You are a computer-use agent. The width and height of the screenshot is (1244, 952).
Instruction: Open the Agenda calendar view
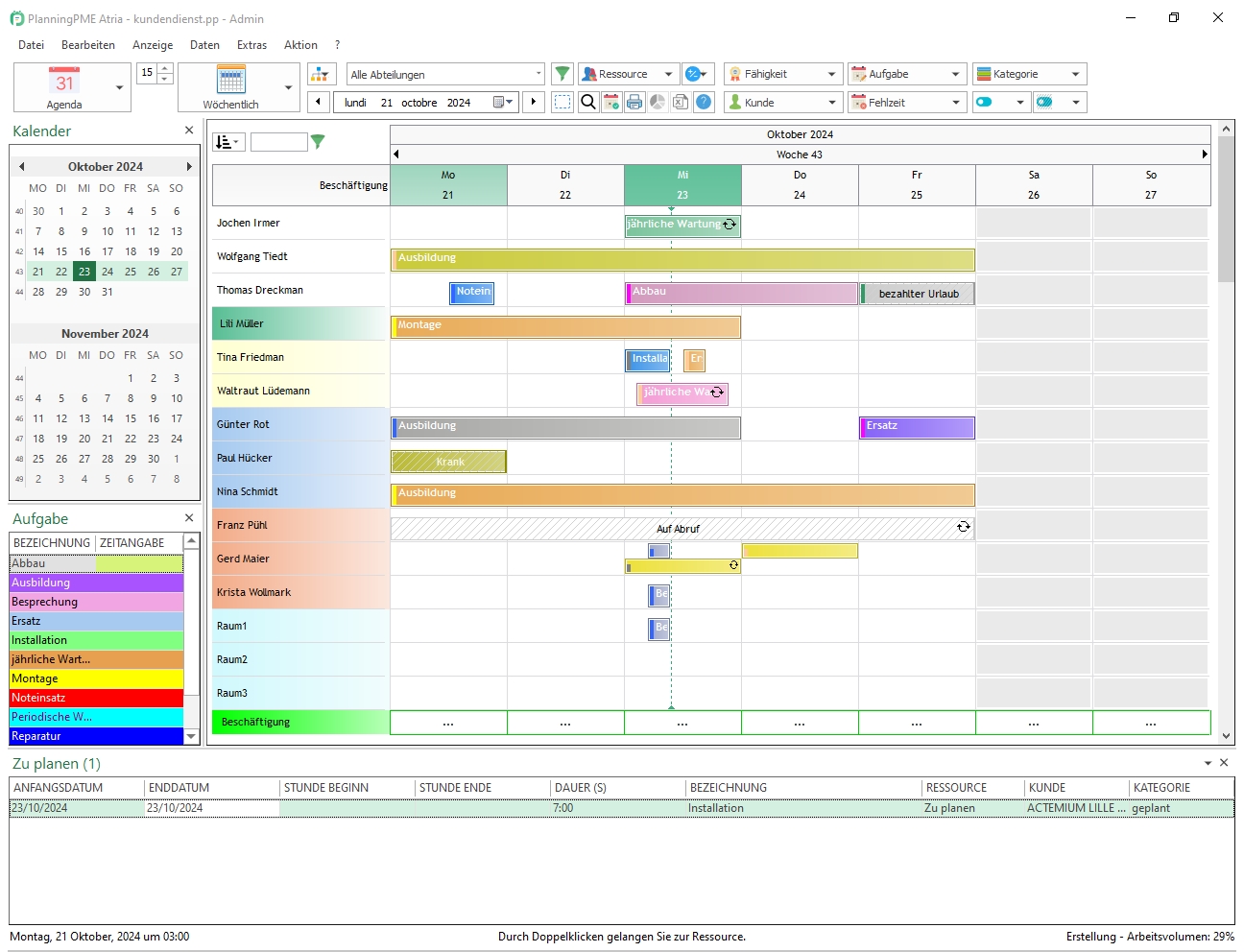64,87
